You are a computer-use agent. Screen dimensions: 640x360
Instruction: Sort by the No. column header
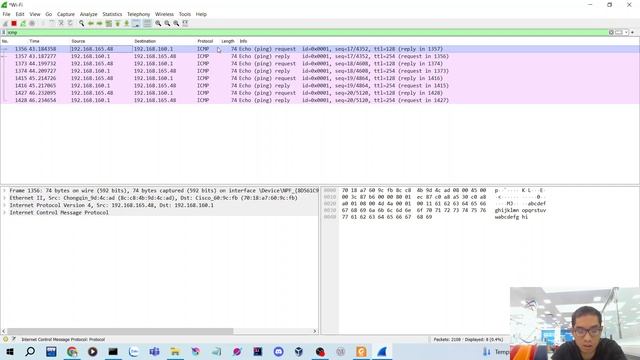[x=5, y=41]
